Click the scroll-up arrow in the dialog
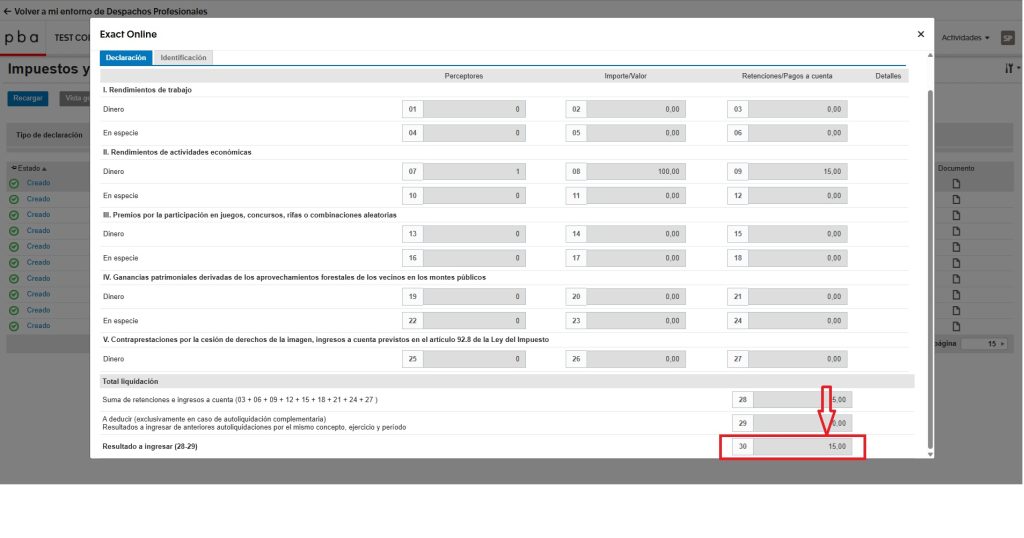This screenshot has height=538, width=1024. pos(930,55)
